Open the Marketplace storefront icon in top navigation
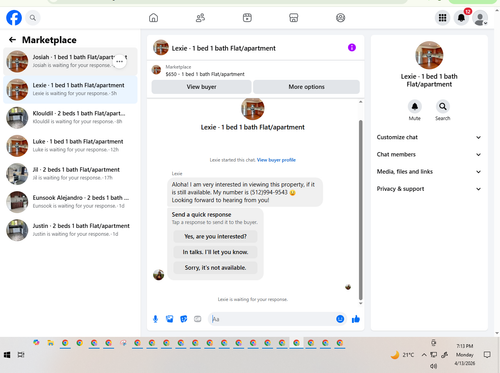 (294, 18)
